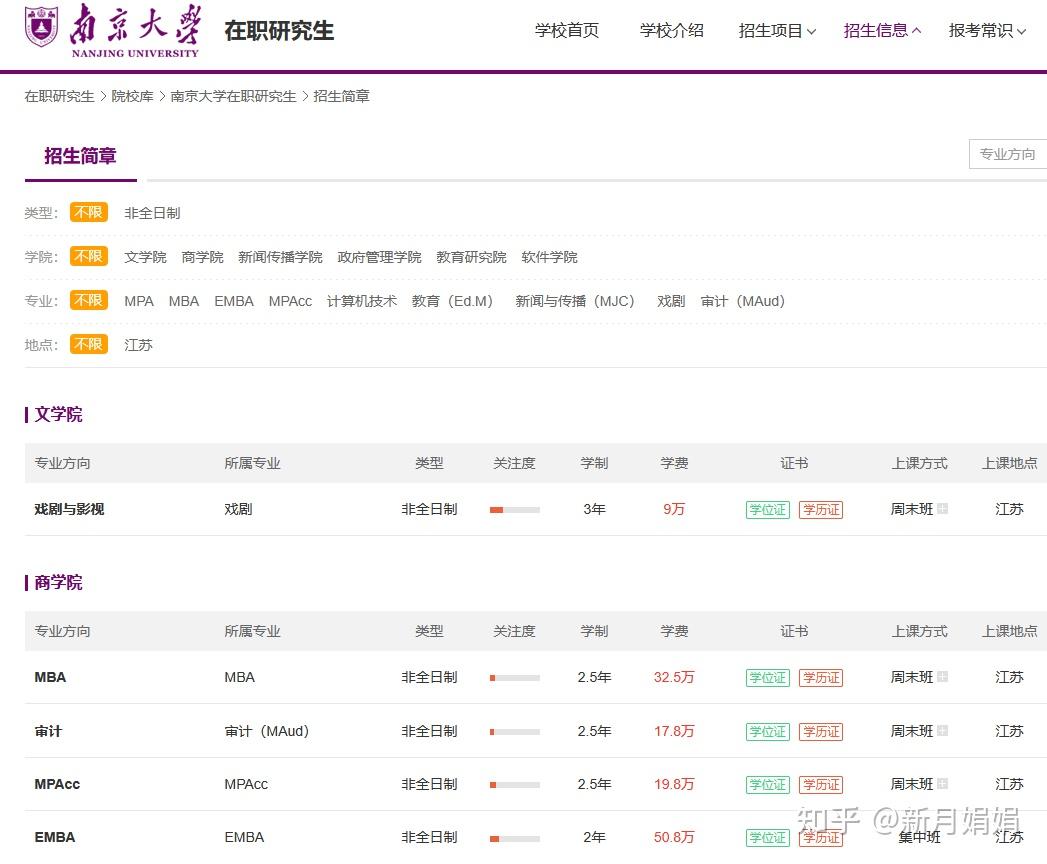
Task: Expand 周末班 plus icon in MBA row
Action: point(942,677)
